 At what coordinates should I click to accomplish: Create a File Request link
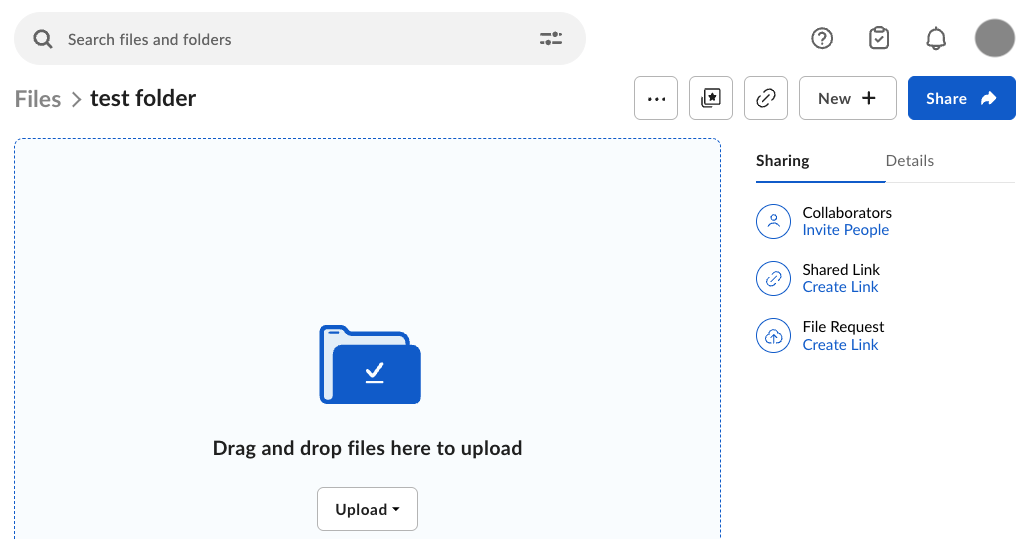click(x=840, y=345)
